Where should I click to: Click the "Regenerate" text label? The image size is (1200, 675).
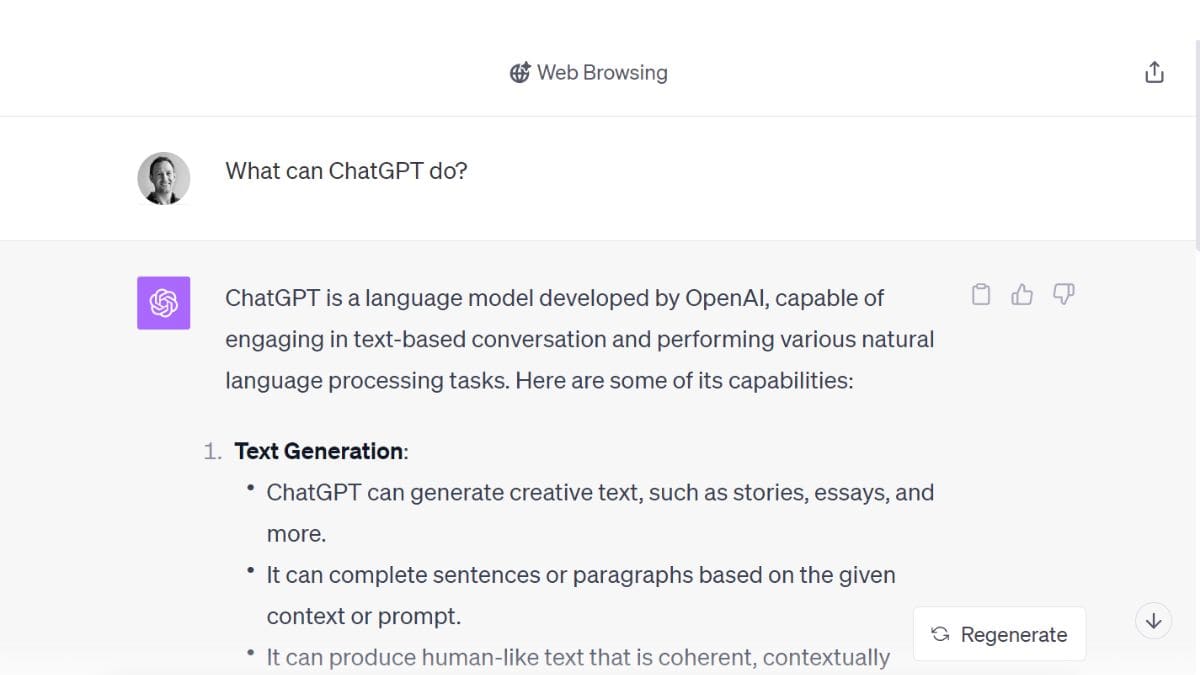(1012, 634)
